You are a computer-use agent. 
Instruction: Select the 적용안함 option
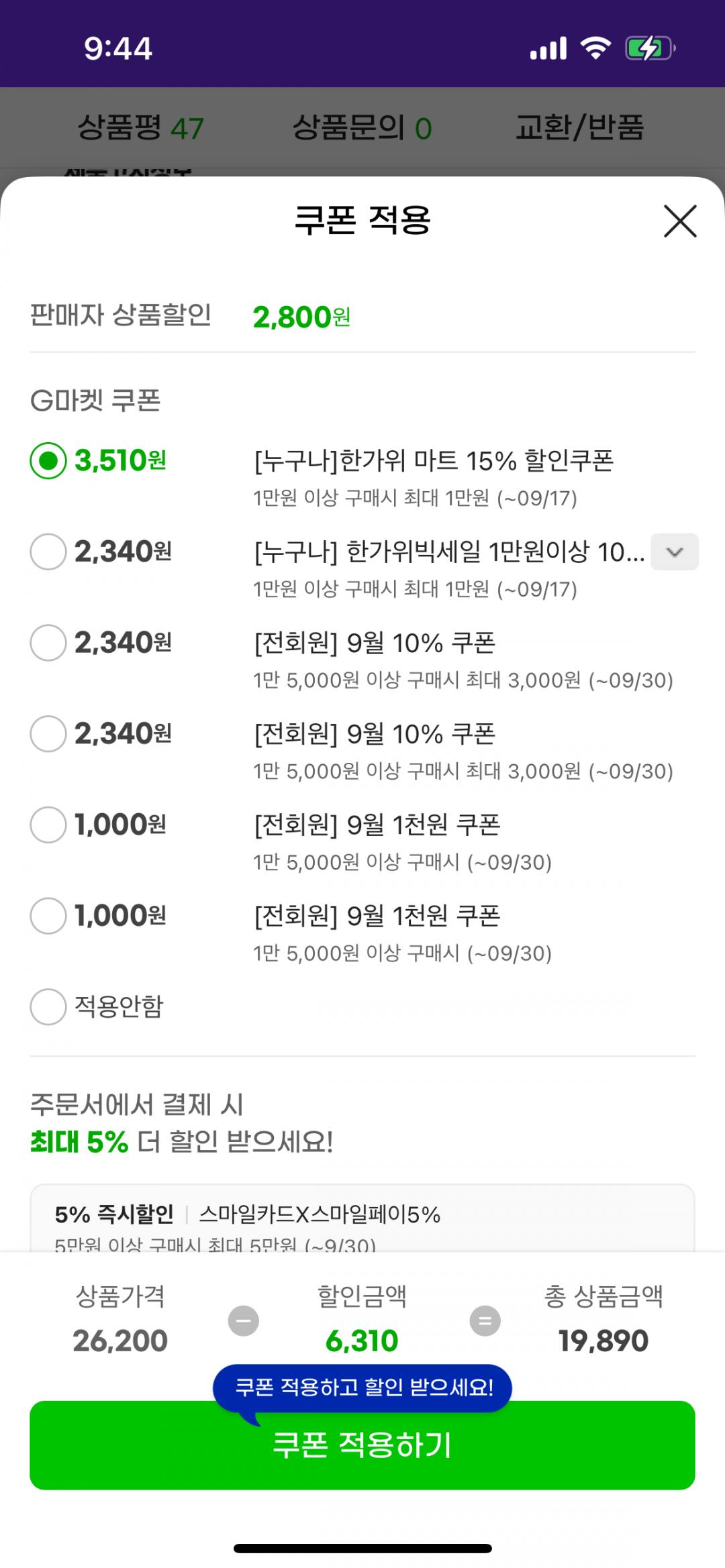click(48, 1006)
